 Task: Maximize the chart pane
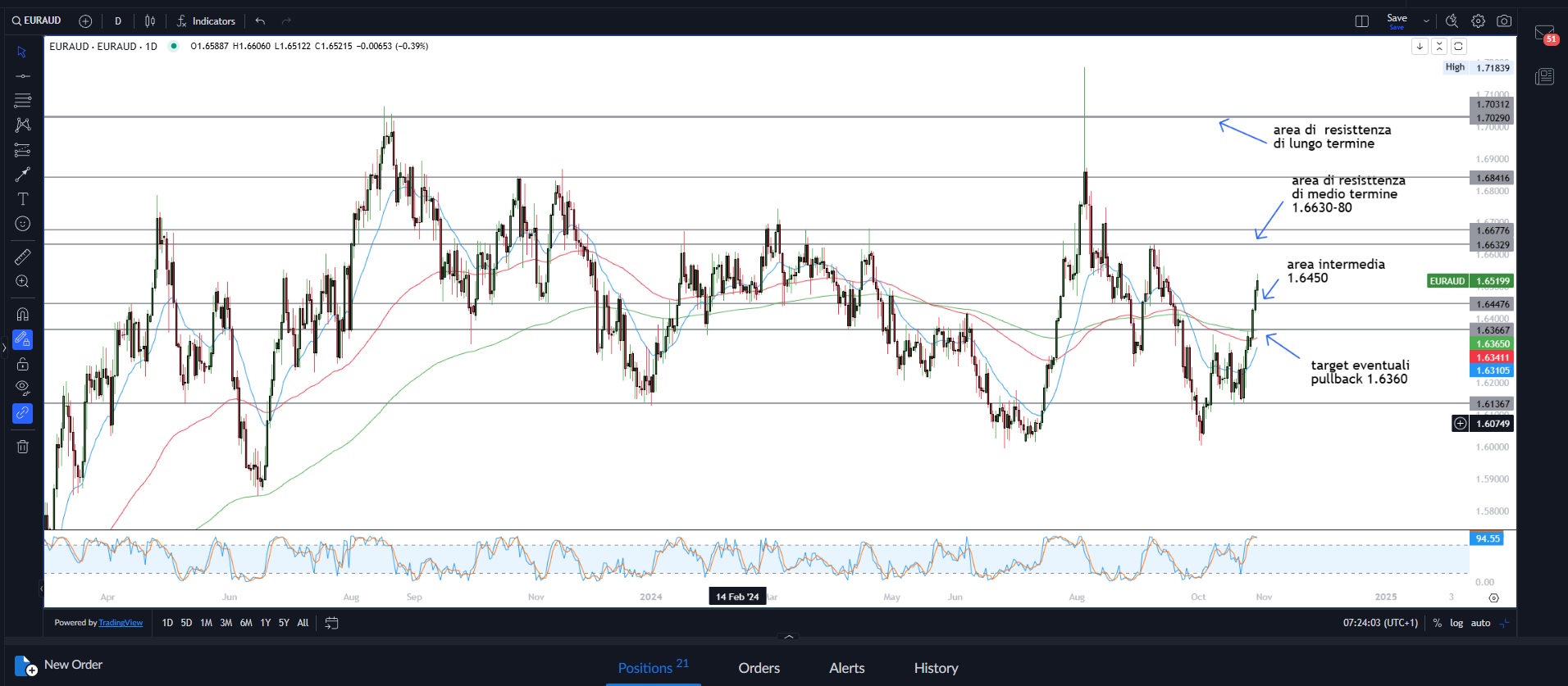pyautogui.click(x=1458, y=46)
